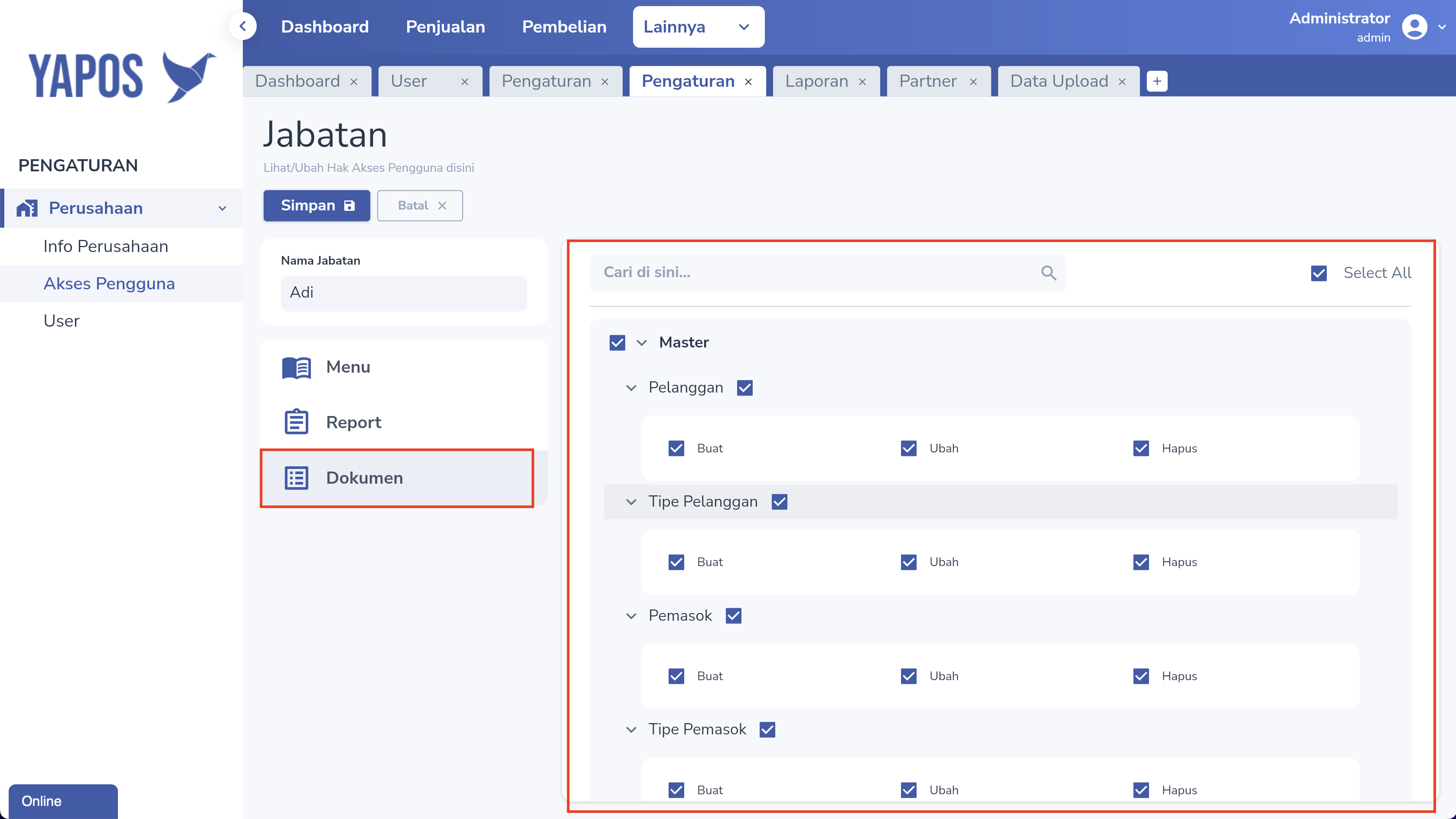Close the Partner tab
This screenshot has width=1456, height=819.
point(973,82)
